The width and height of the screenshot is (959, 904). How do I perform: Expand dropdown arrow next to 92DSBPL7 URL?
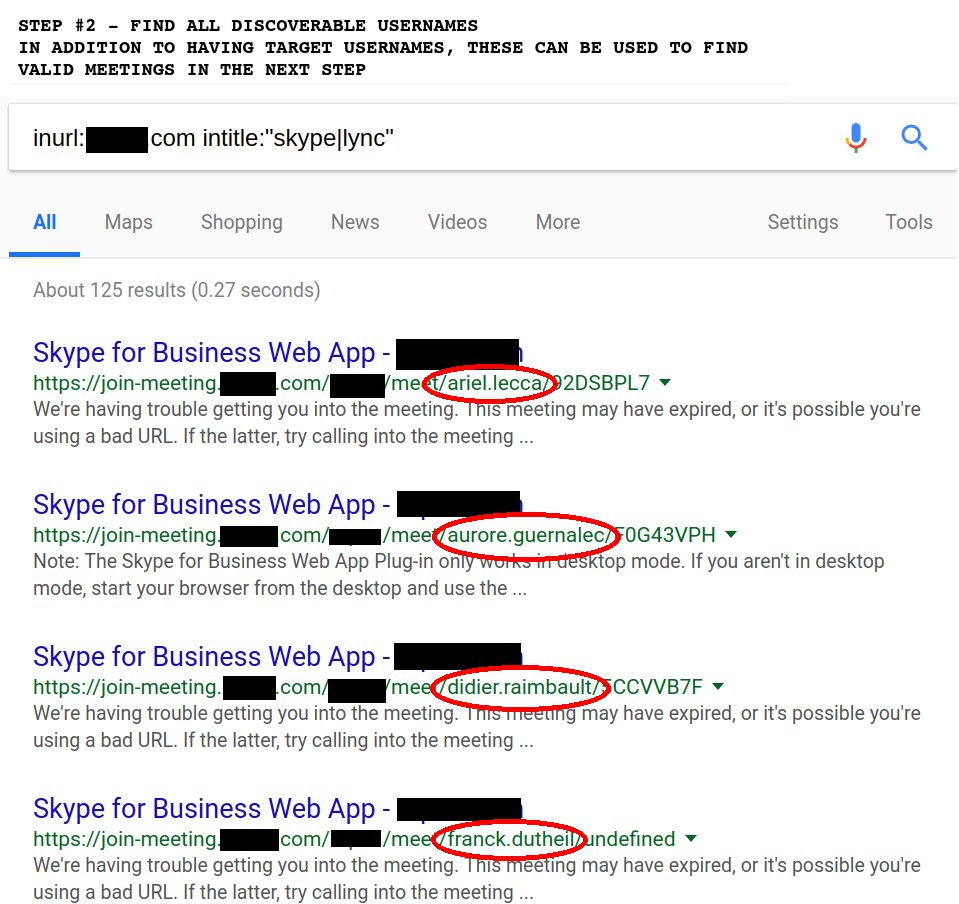665,383
